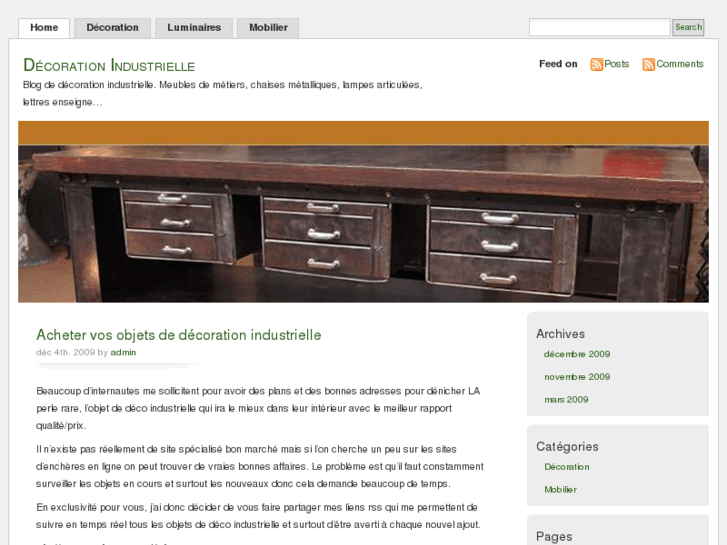
Task: Click the 'Catégories' sidebar heading
Action: (x=567, y=447)
